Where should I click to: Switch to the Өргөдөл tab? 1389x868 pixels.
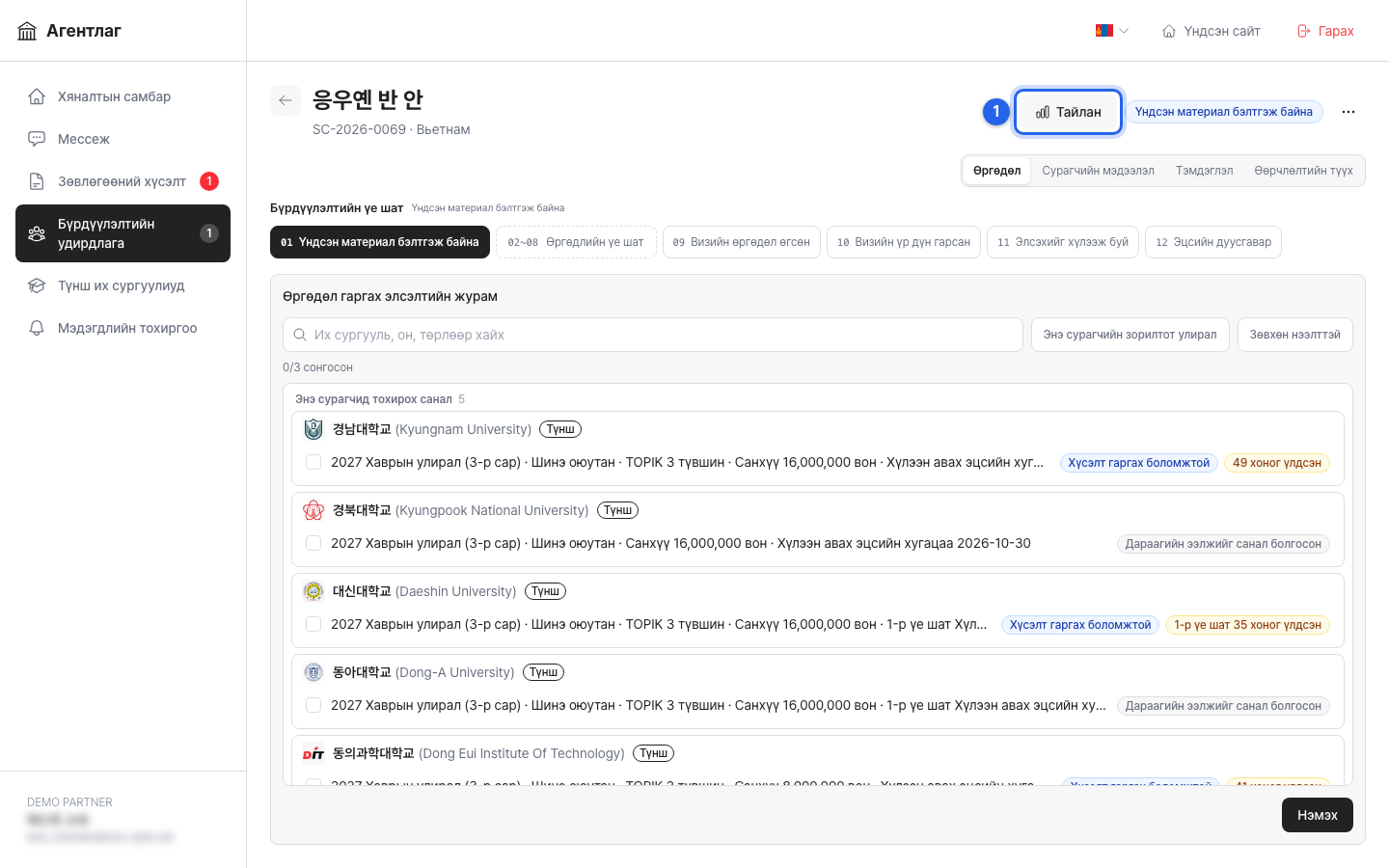(996, 171)
